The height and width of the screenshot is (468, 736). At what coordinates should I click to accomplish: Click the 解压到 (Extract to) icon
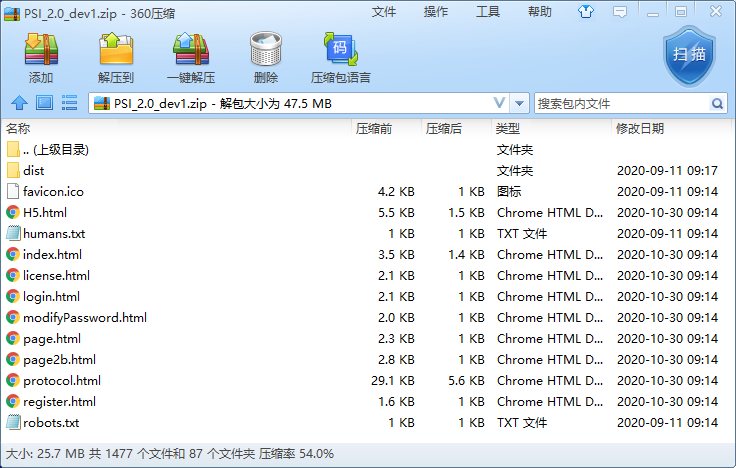pos(116,57)
